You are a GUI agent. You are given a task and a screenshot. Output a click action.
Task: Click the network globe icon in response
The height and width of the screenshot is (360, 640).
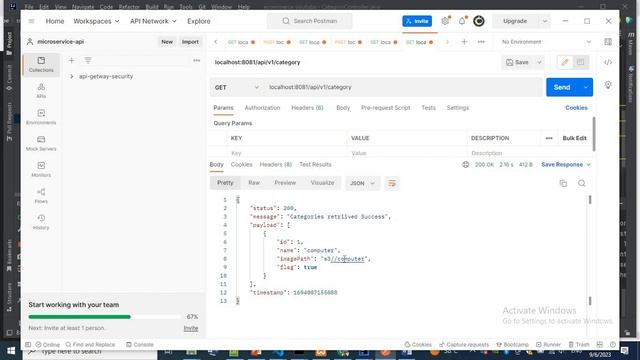click(x=465, y=164)
